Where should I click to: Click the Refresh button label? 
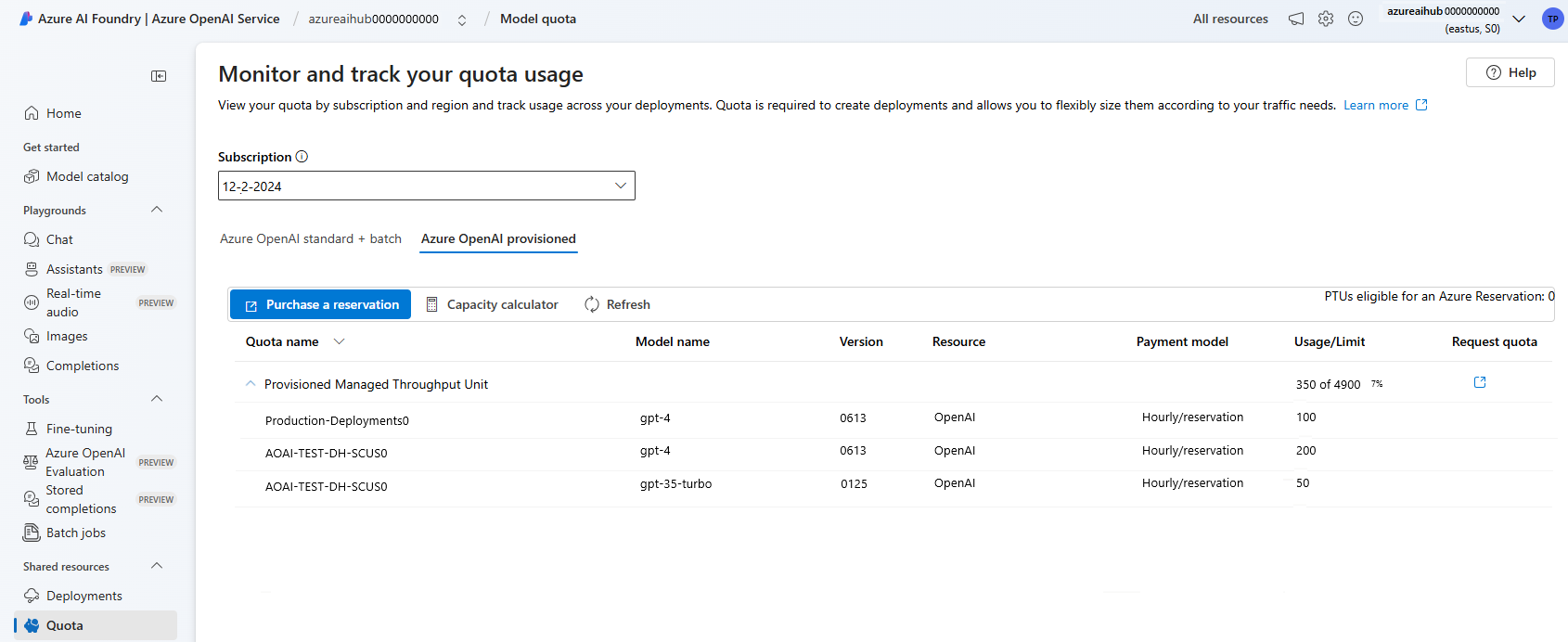tap(628, 304)
